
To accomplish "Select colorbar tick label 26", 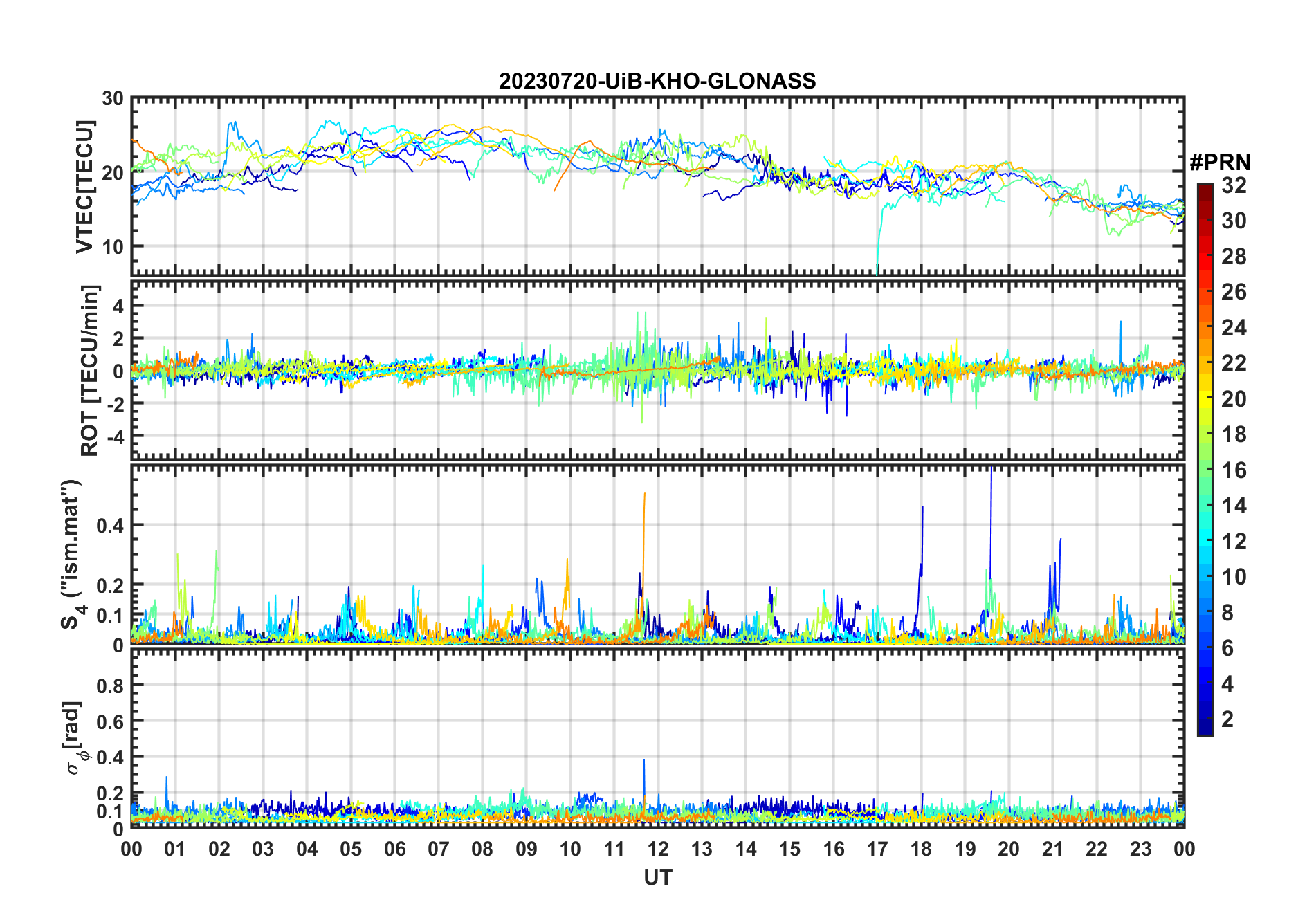I will pos(1234,292).
